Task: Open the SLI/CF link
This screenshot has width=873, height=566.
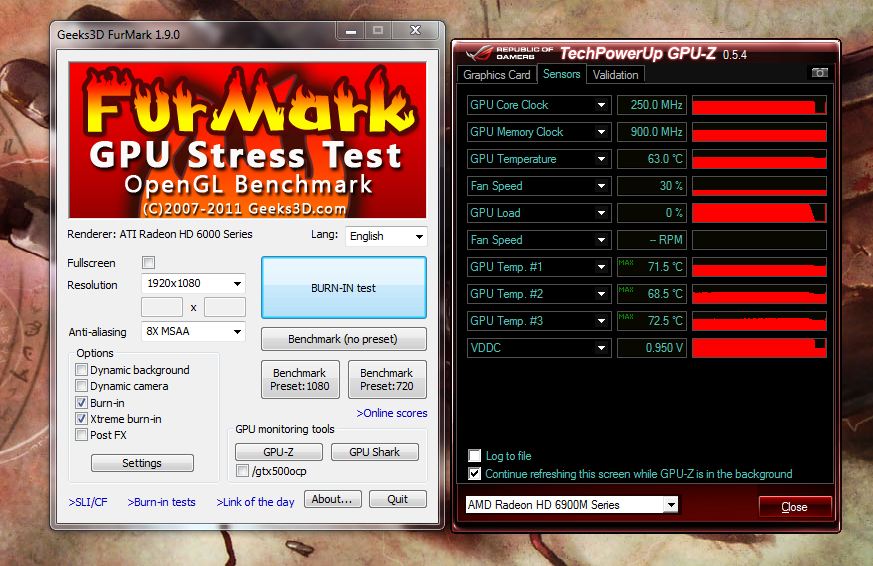Action: 88,502
